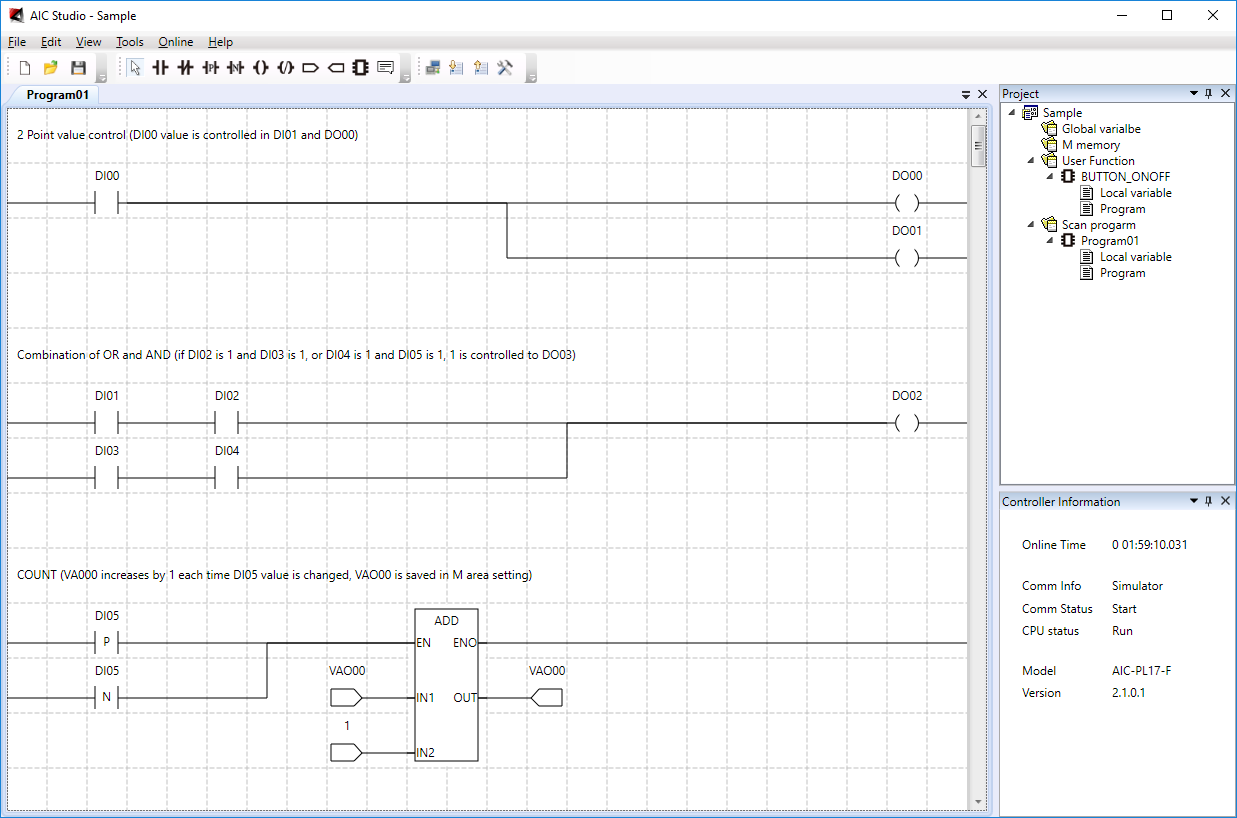Screen dimensions: 1237x818
Task: Toggle pin on Controller Information panel
Action: [x=1208, y=502]
